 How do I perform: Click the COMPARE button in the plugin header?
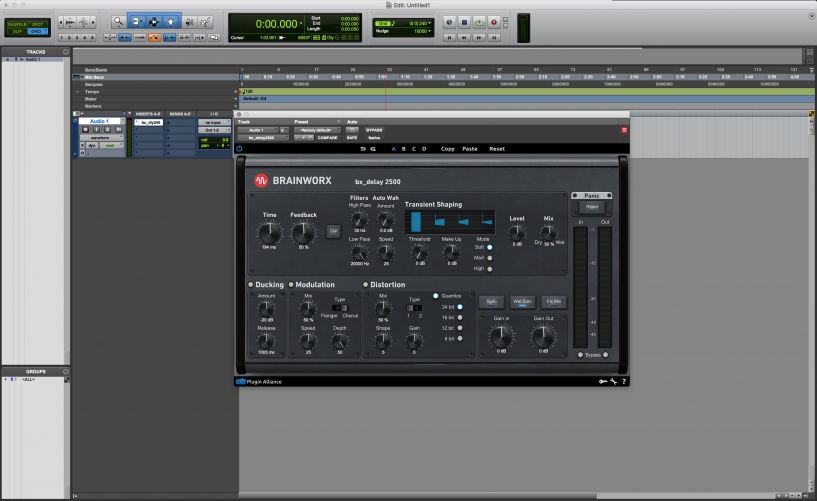click(327, 138)
